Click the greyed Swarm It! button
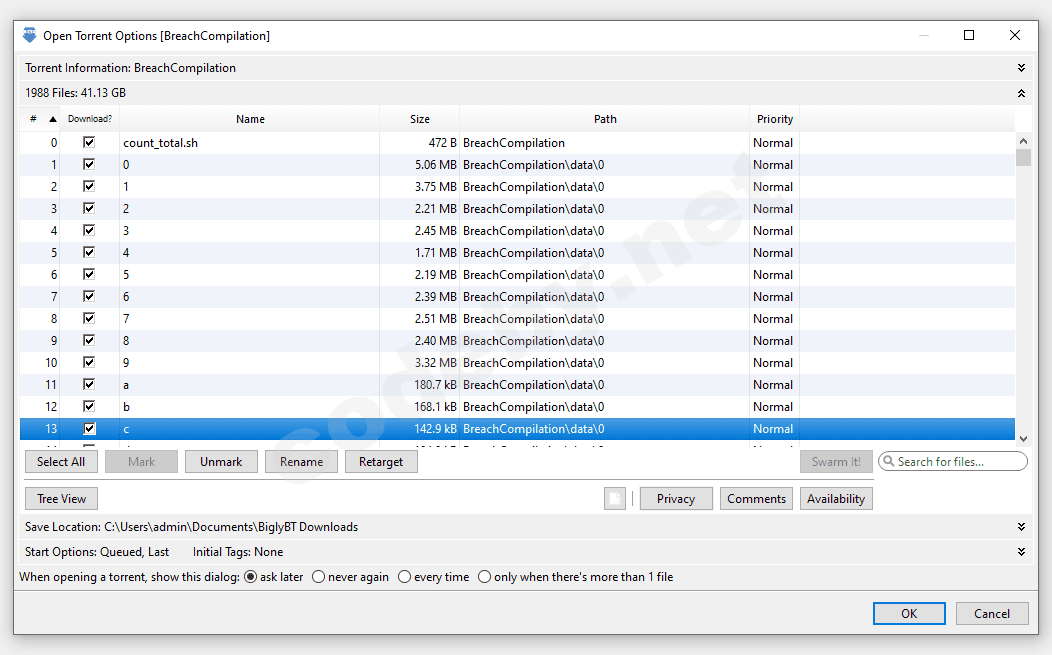Image resolution: width=1052 pixels, height=655 pixels. click(836, 462)
